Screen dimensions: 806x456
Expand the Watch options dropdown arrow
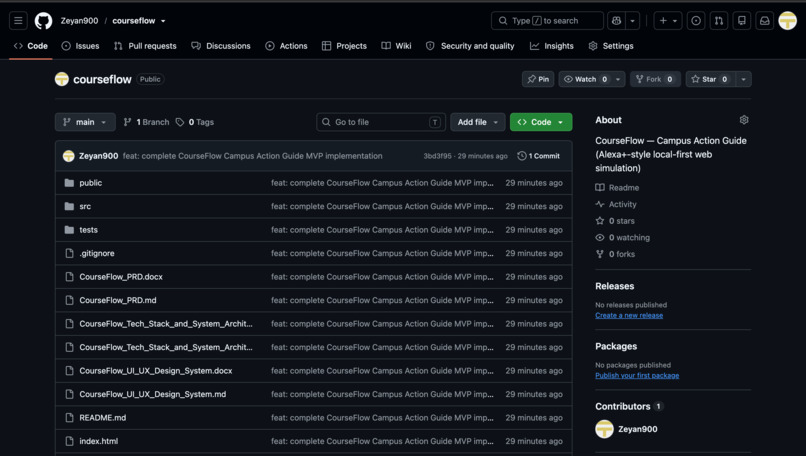[618, 79]
